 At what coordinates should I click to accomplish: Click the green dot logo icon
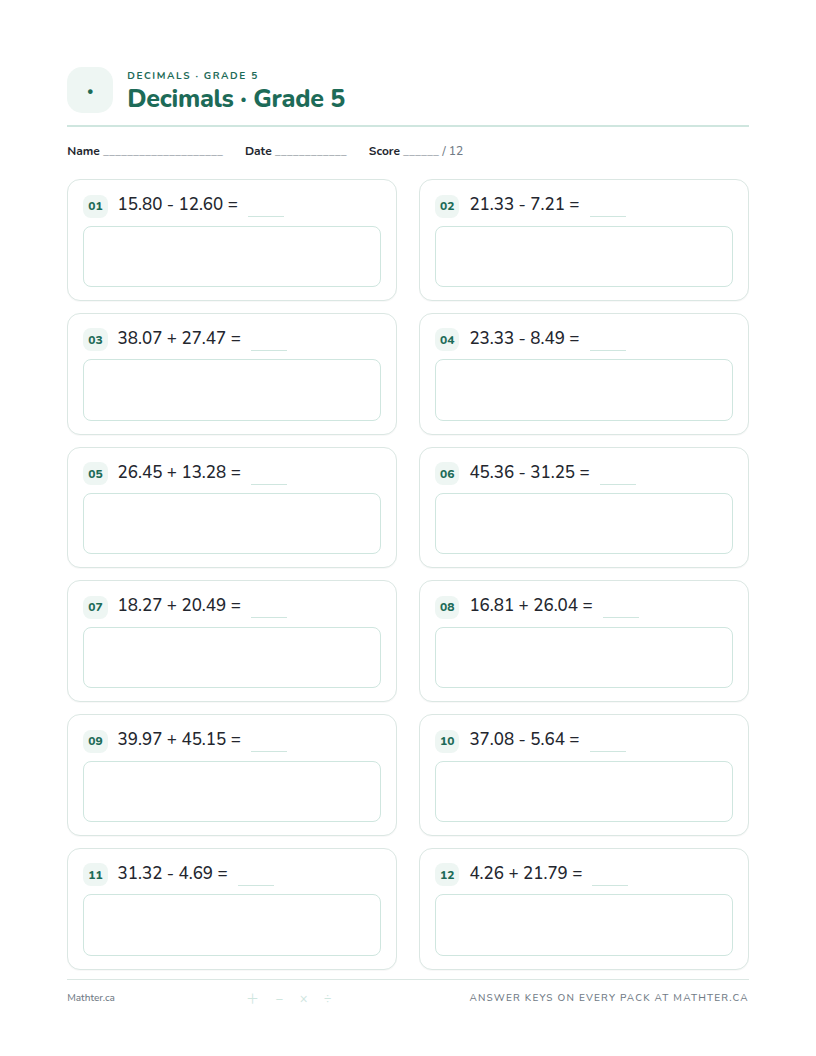coord(90,90)
